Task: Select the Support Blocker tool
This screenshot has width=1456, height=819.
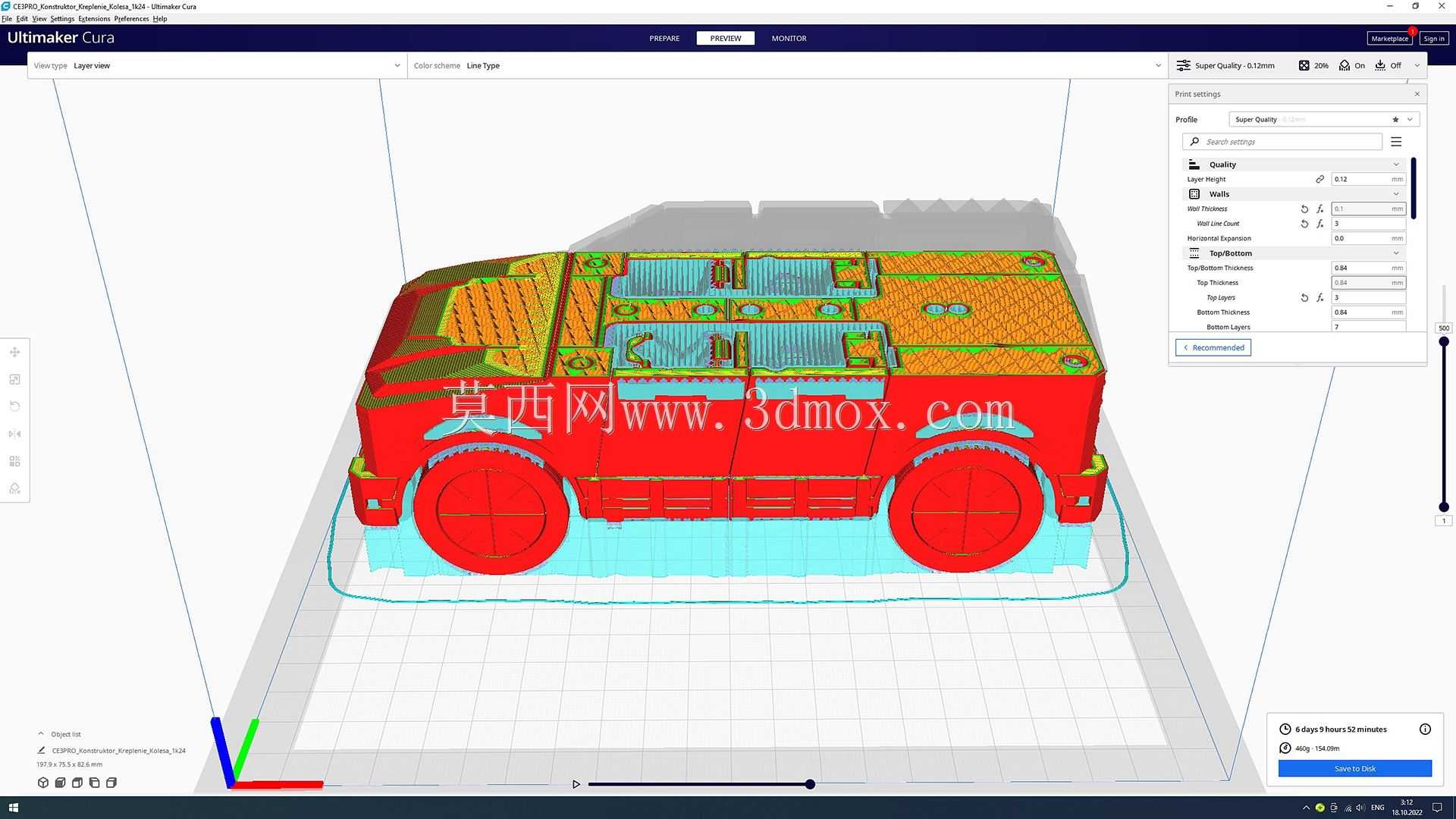Action: [14, 488]
